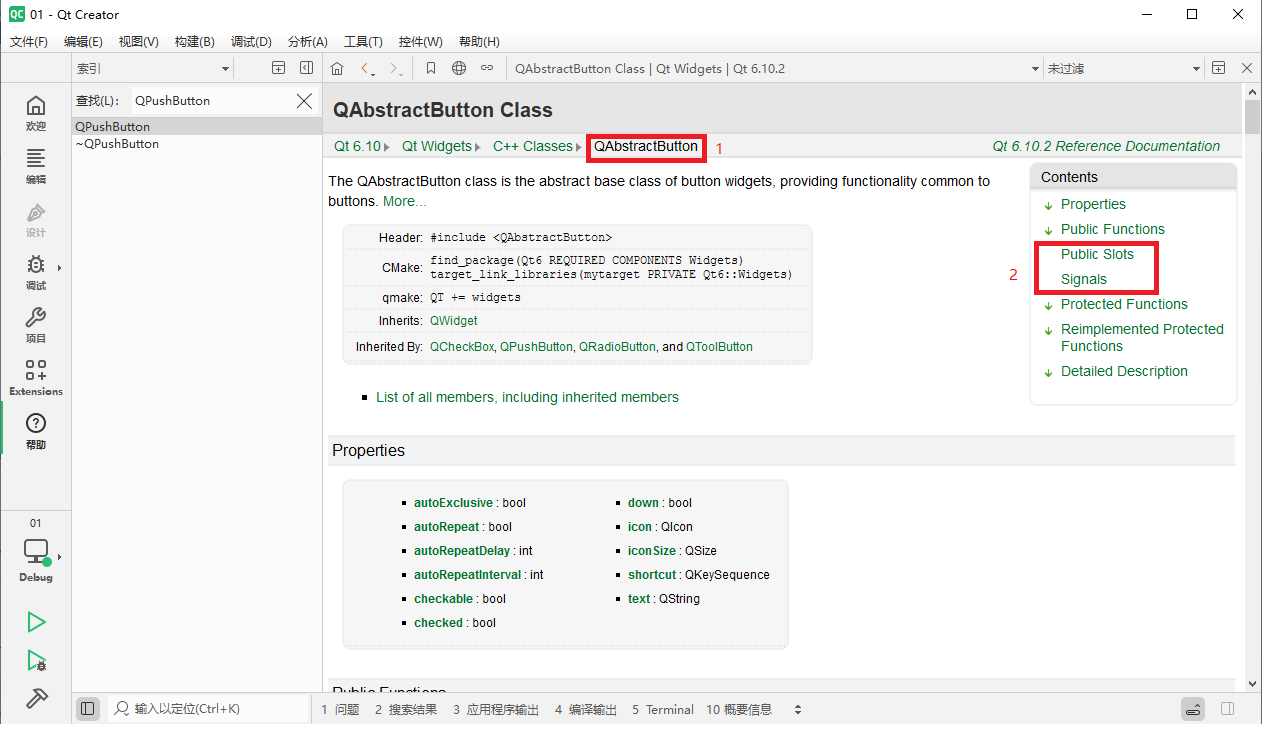
Task: Build project with the hammer icon
Action: tap(36, 698)
